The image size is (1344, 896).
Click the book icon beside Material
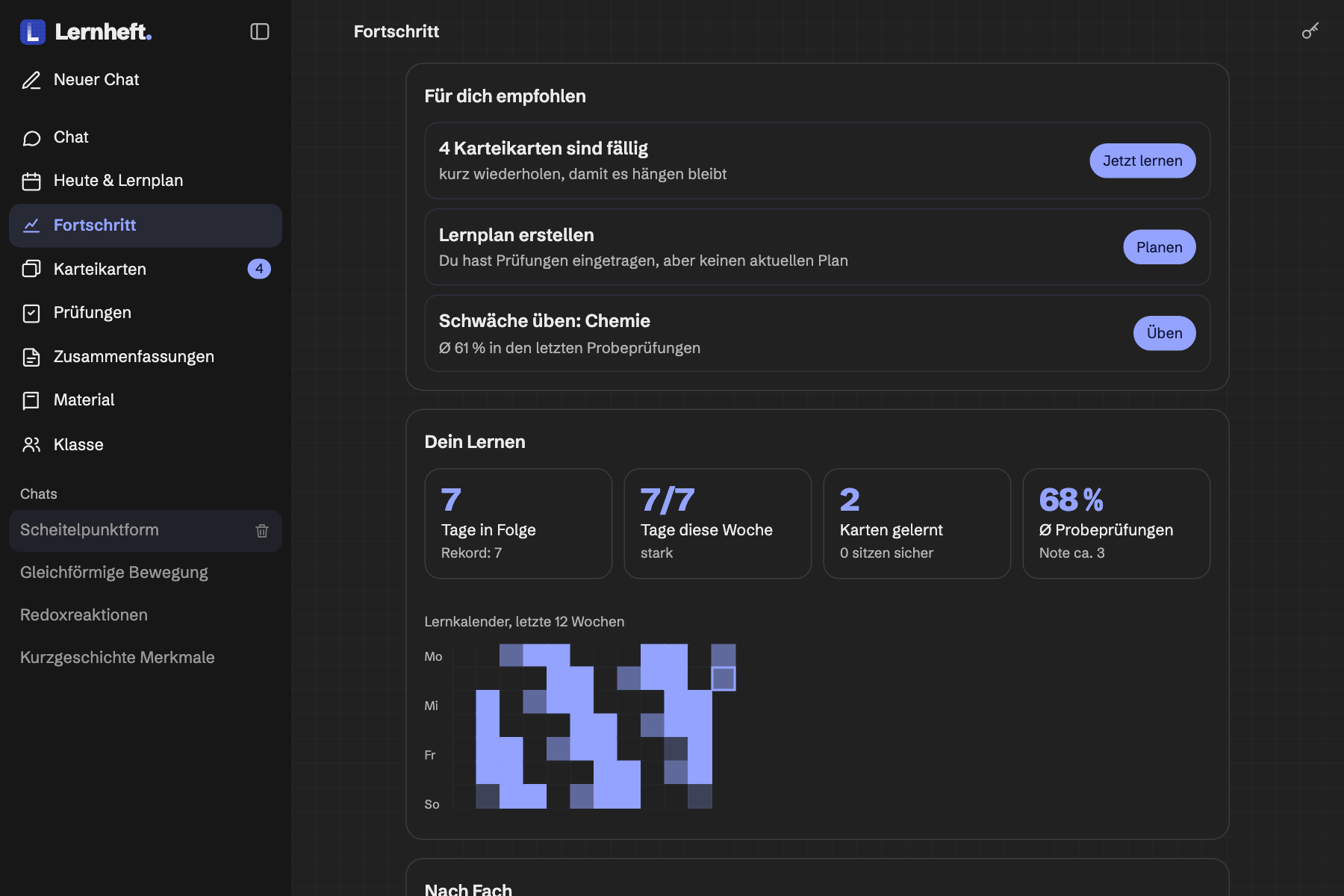[x=31, y=400]
